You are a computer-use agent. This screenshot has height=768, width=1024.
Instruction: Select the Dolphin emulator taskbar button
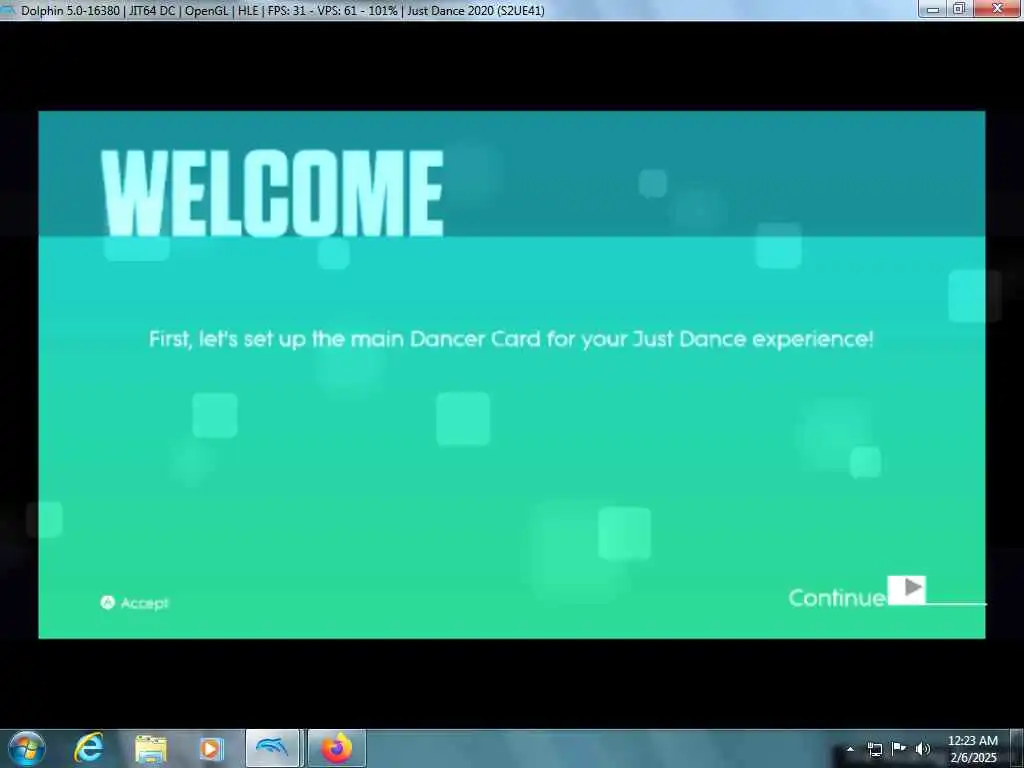(273, 748)
